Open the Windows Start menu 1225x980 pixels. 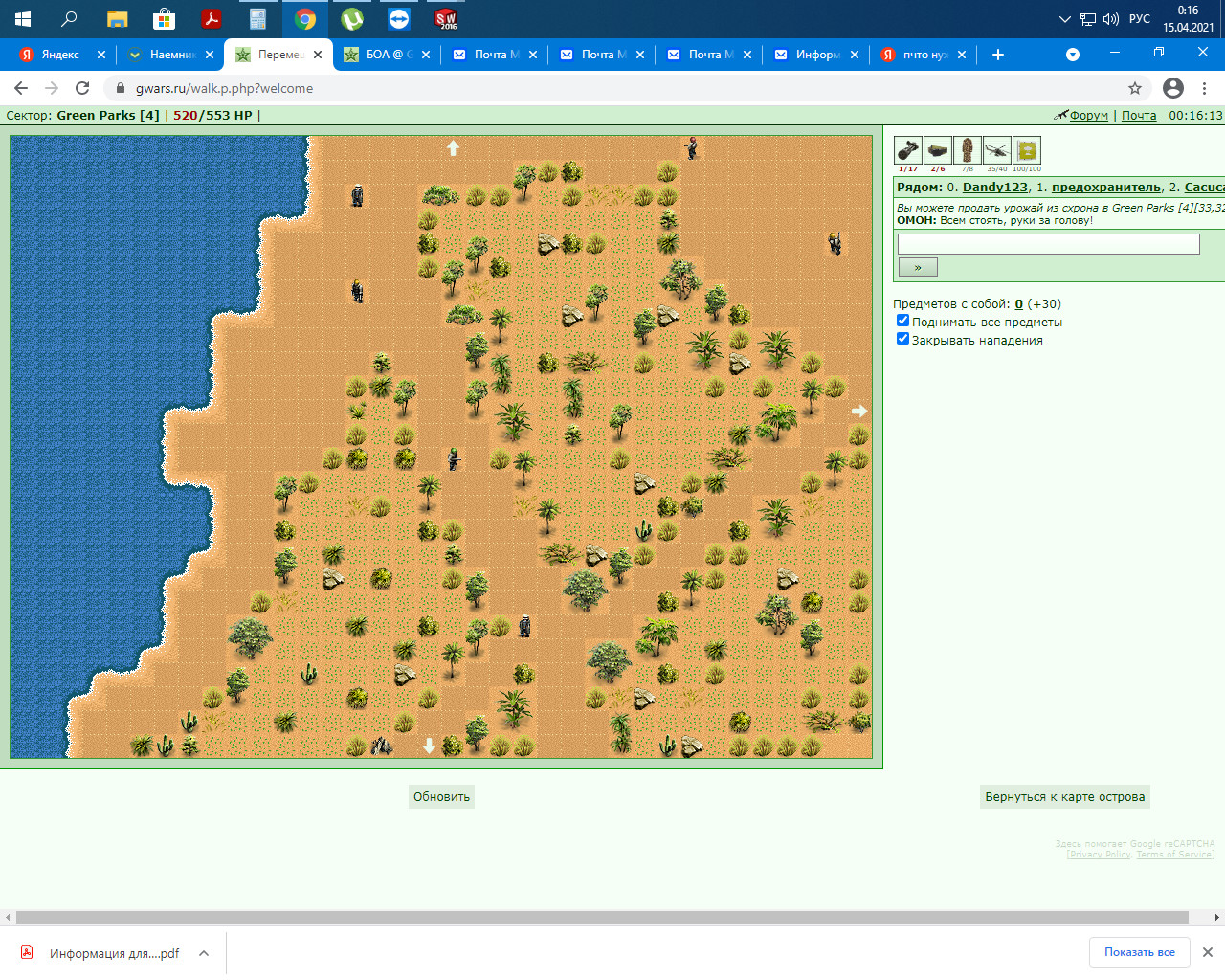pyautogui.click(x=23, y=18)
